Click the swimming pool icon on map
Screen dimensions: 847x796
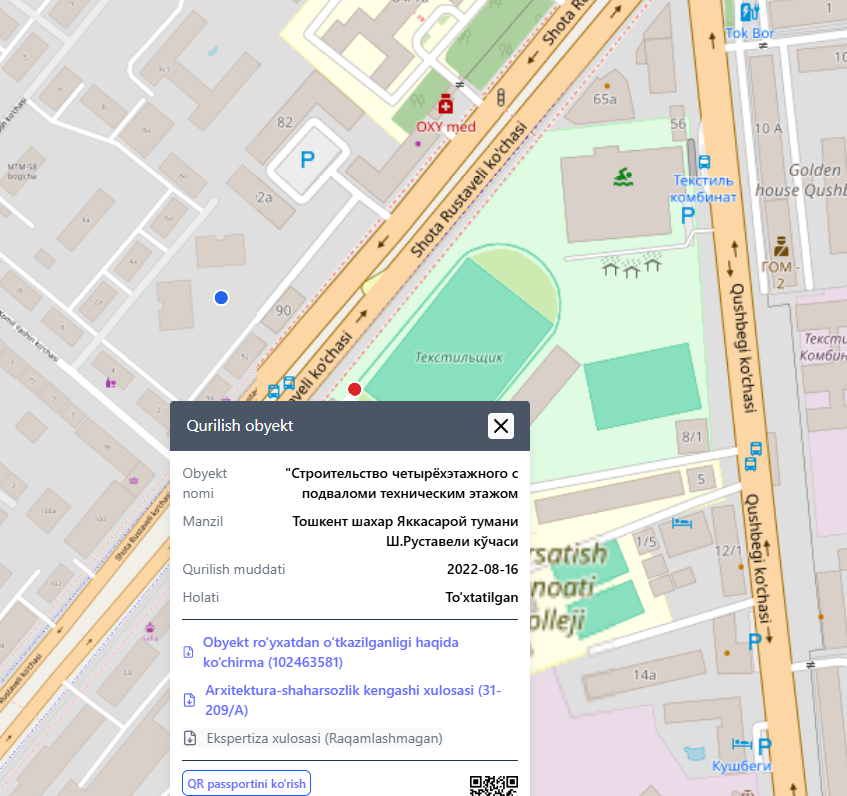click(623, 177)
